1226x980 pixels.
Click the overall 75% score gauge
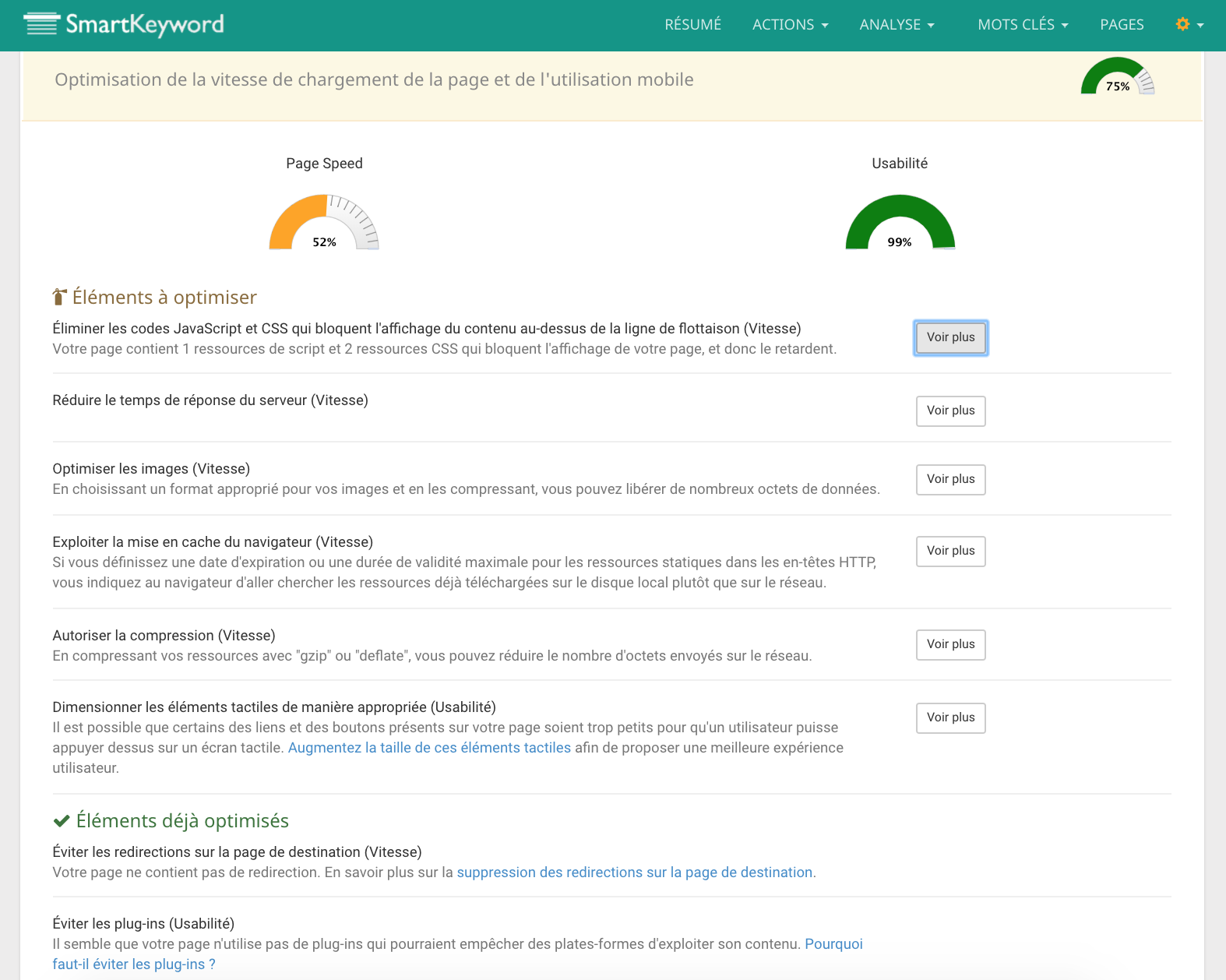1118,76
